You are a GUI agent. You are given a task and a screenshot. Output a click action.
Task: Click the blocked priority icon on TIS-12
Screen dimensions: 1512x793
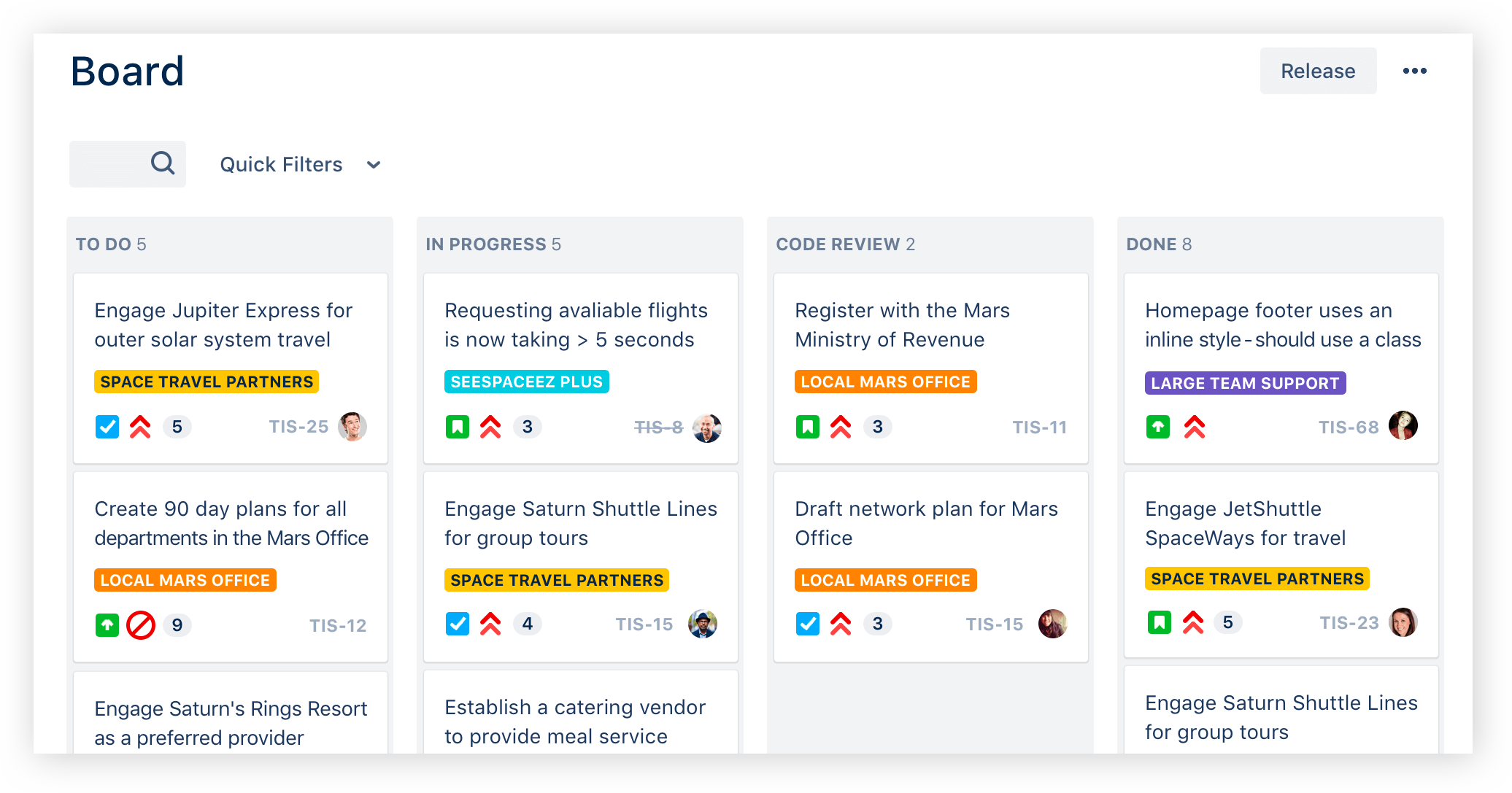coord(141,625)
